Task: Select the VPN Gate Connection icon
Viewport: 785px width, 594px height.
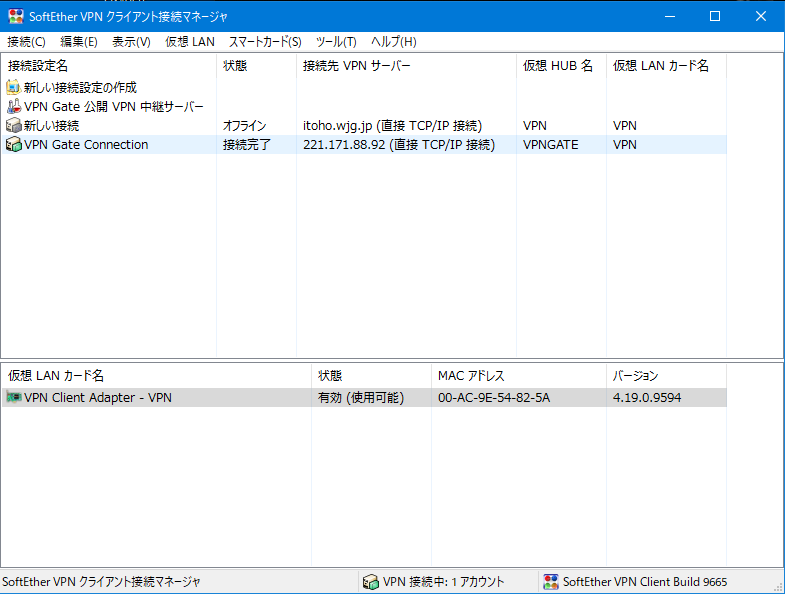Action: (x=13, y=145)
